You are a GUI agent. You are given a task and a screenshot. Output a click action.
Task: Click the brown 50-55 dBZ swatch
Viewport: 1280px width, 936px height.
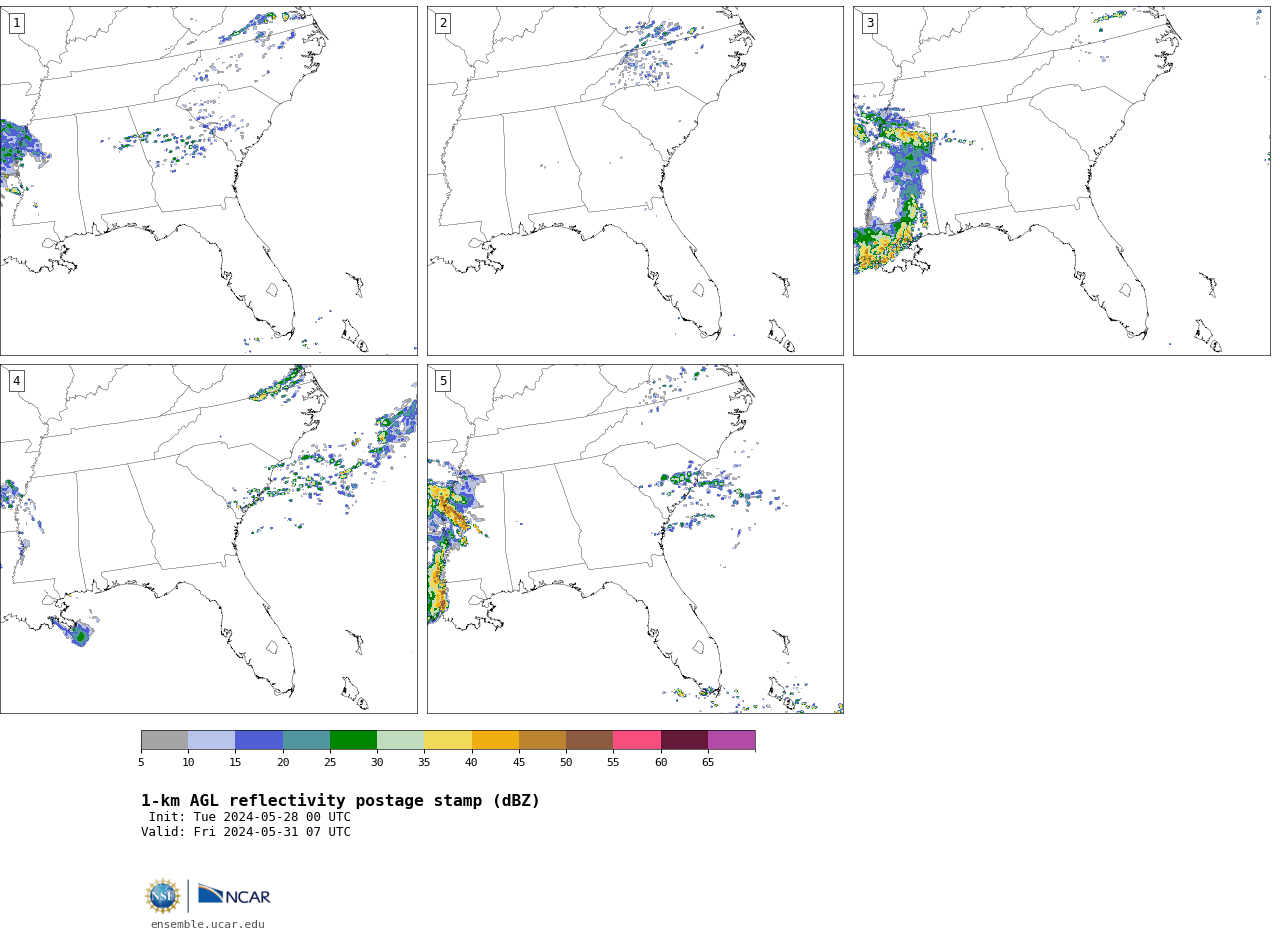coord(589,740)
